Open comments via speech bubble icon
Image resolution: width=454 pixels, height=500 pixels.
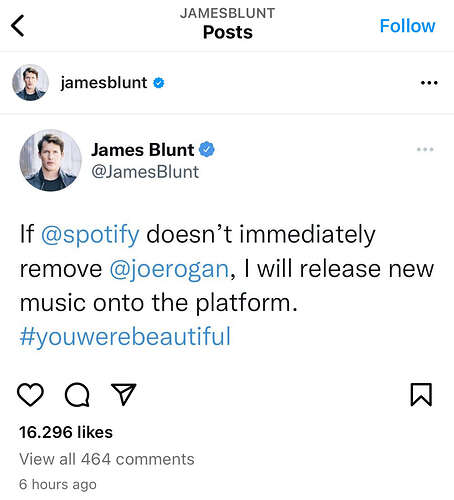coord(77,395)
